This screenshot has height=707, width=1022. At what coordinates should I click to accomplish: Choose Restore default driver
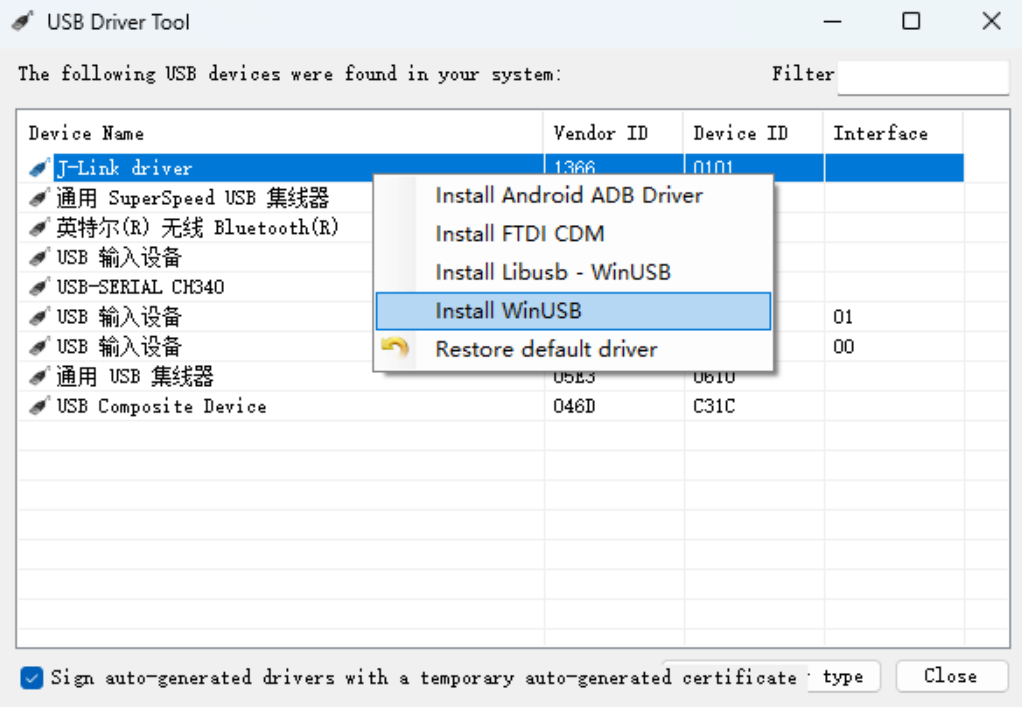click(546, 349)
